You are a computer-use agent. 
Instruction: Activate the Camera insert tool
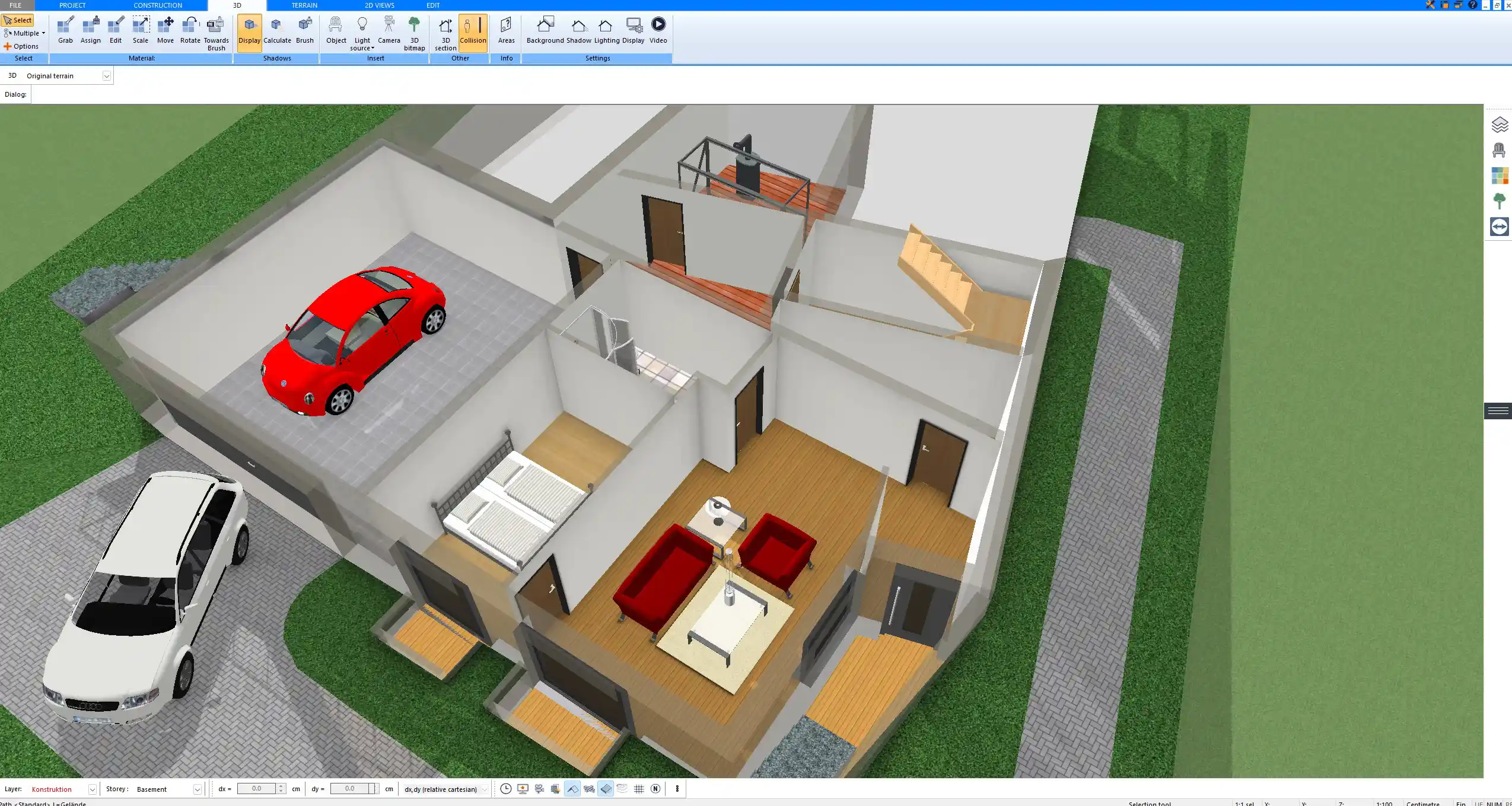(389, 30)
